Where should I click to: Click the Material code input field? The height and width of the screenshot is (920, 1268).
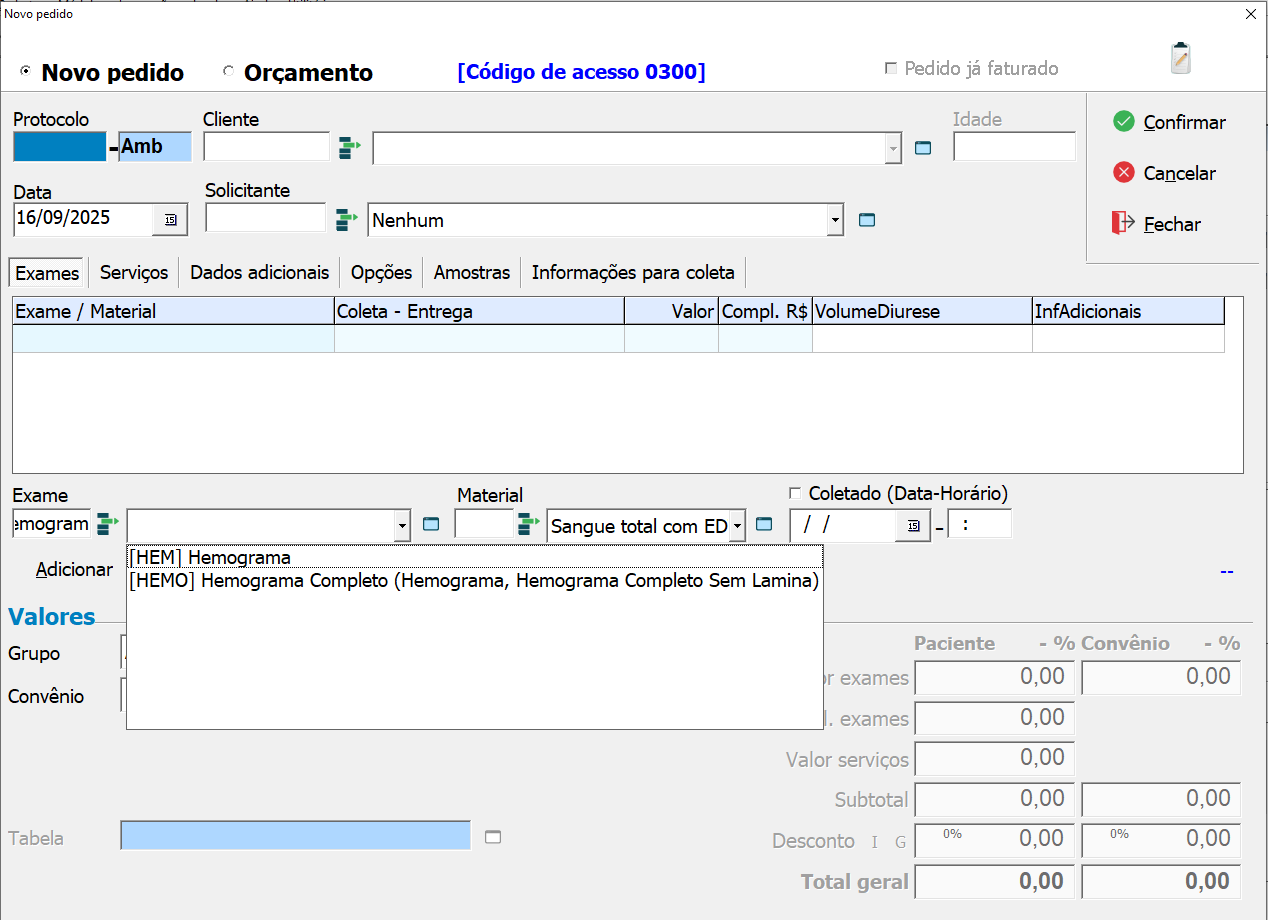coord(484,524)
